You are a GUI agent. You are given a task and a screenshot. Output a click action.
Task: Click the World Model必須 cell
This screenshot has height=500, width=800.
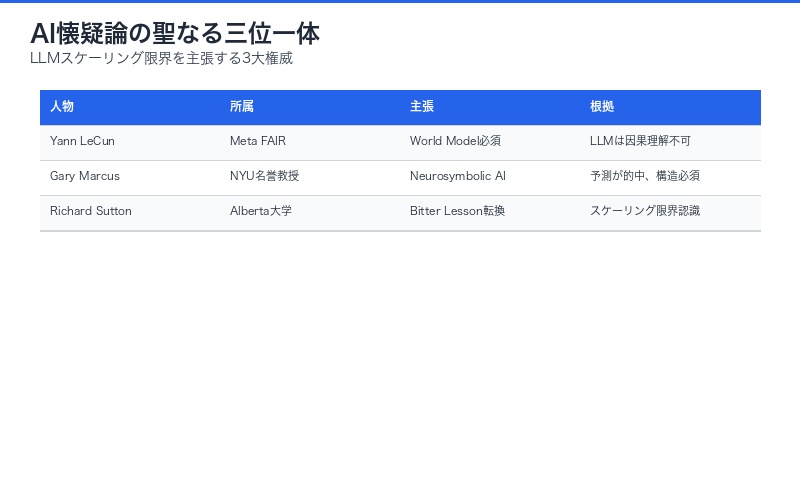455,141
